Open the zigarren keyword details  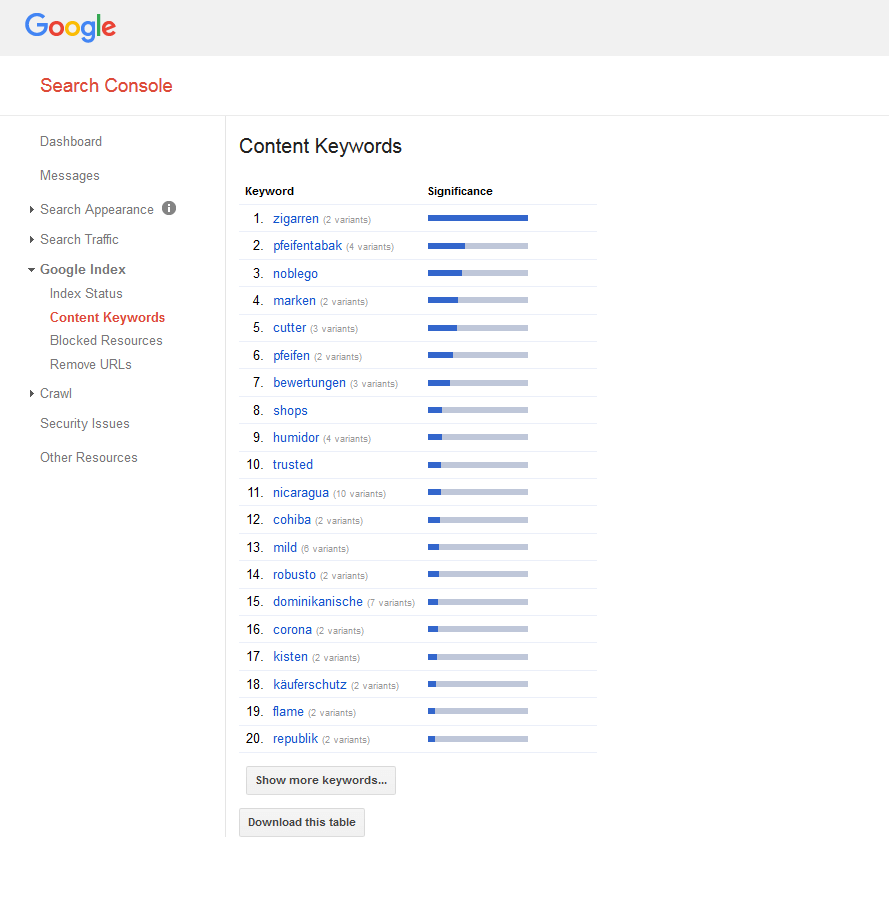[x=296, y=218]
